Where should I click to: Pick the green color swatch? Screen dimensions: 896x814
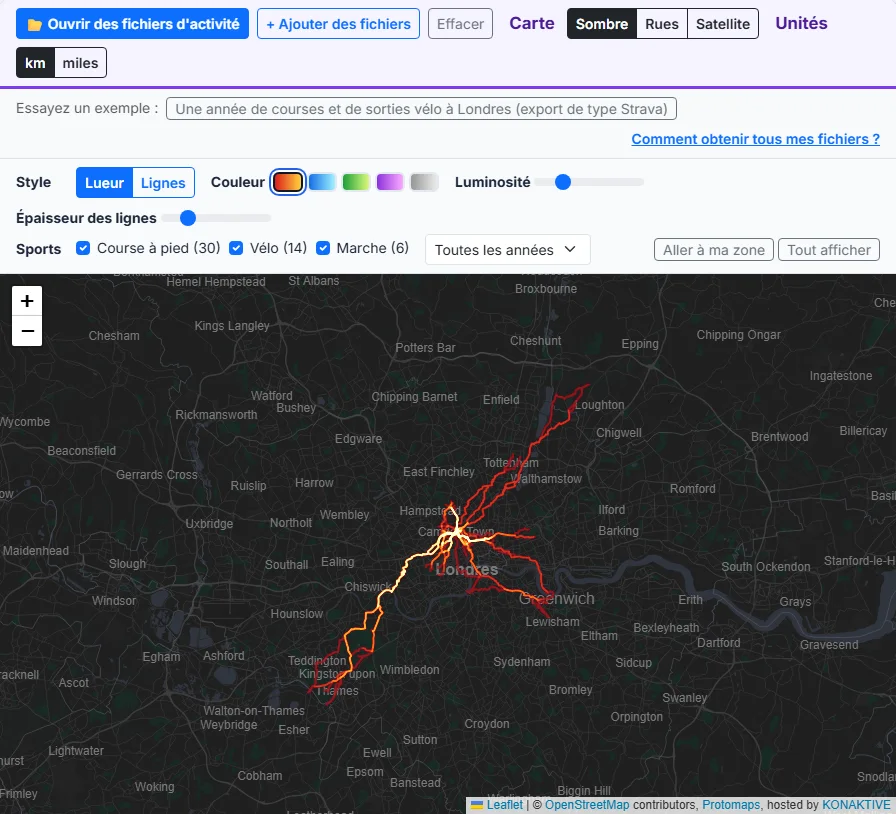[x=356, y=182]
